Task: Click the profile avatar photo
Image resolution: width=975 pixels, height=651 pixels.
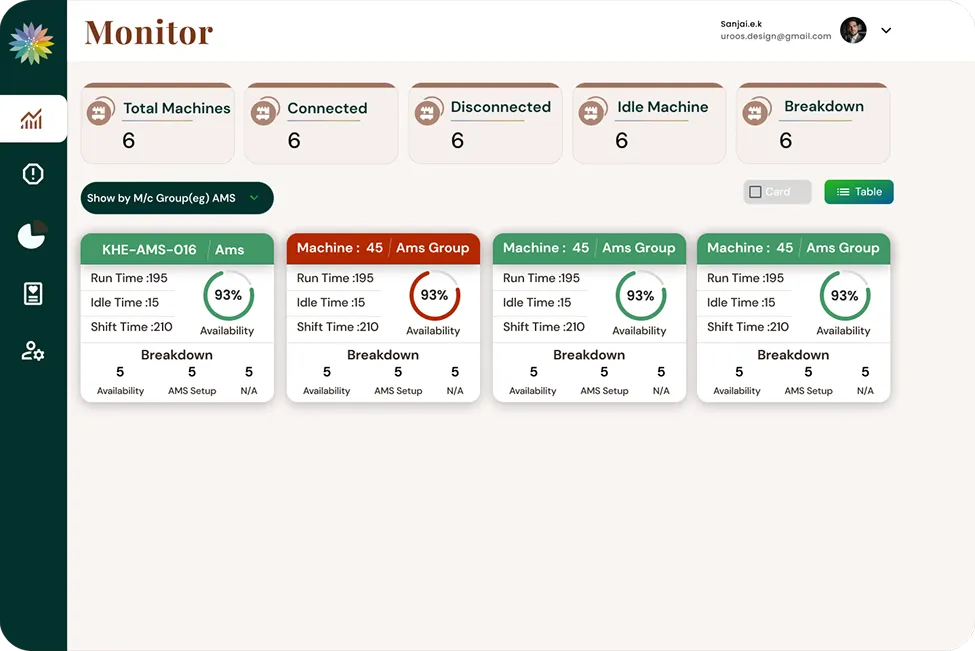Action: coord(853,30)
